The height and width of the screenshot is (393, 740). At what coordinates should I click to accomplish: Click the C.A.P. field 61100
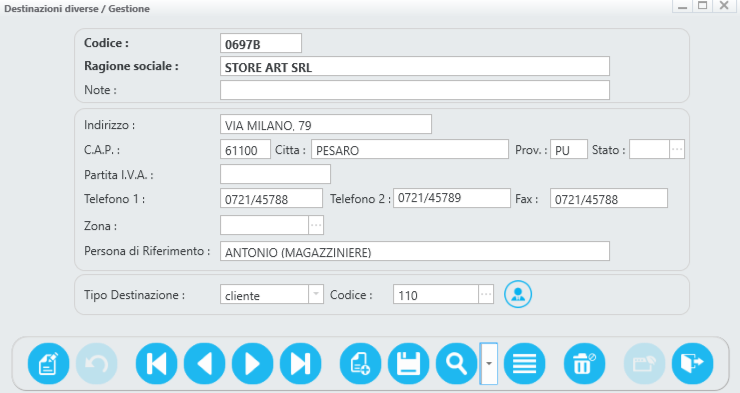tap(245, 149)
